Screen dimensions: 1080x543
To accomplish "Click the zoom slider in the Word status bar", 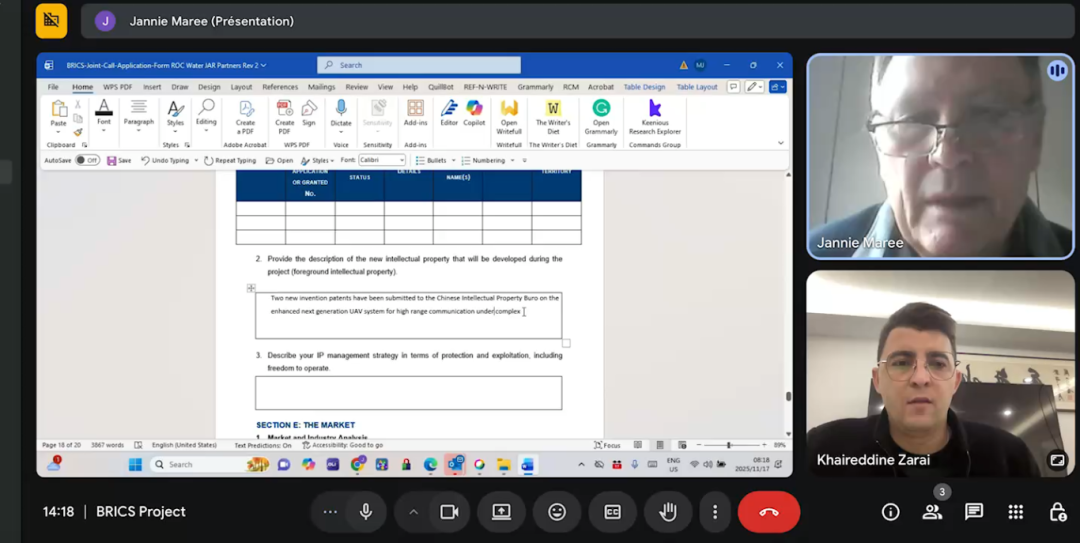I will click(x=729, y=445).
